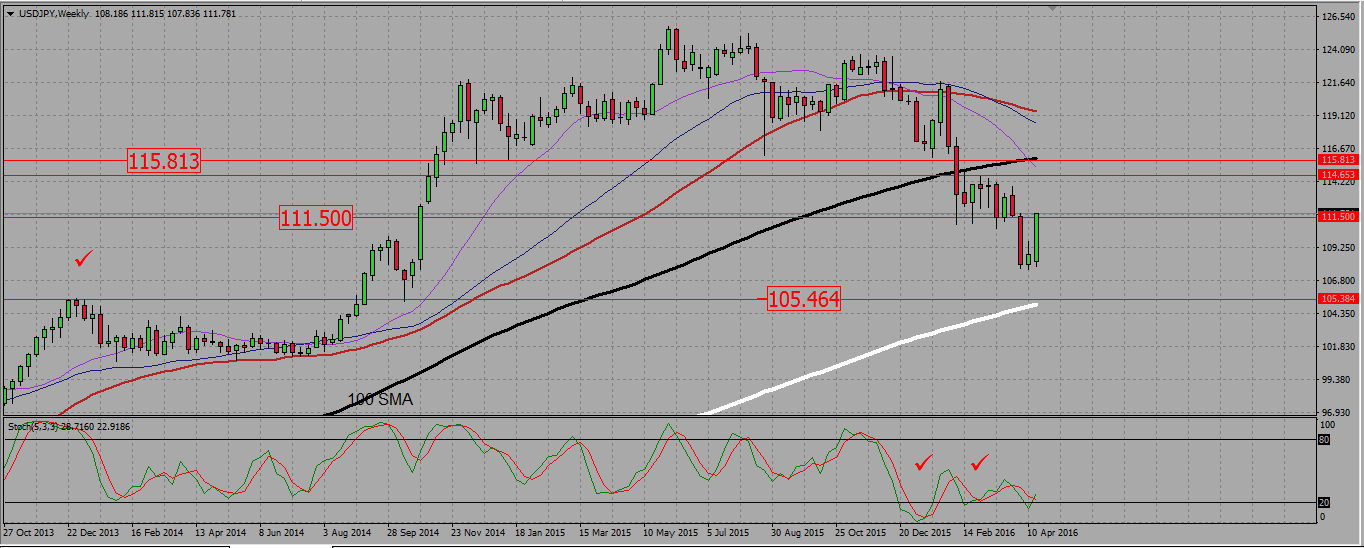
Task: Click the 99.390 price axis value
Action: [x=1338, y=380]
